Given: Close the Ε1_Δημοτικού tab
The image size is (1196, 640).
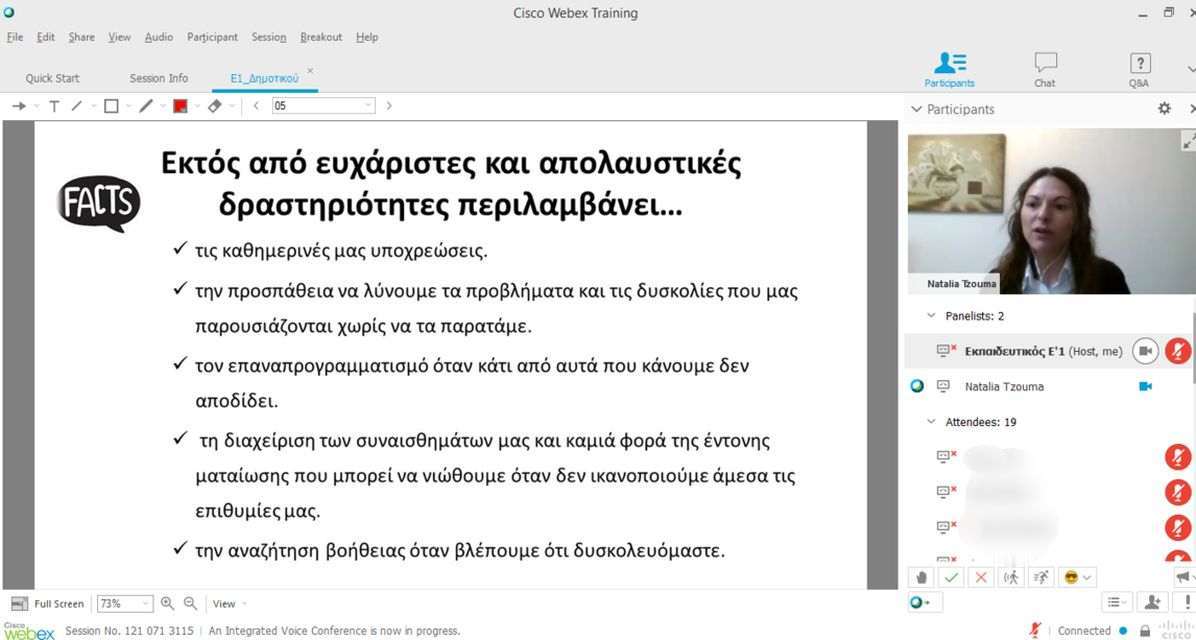Looking at the screenshot, I should click(310, 70).
